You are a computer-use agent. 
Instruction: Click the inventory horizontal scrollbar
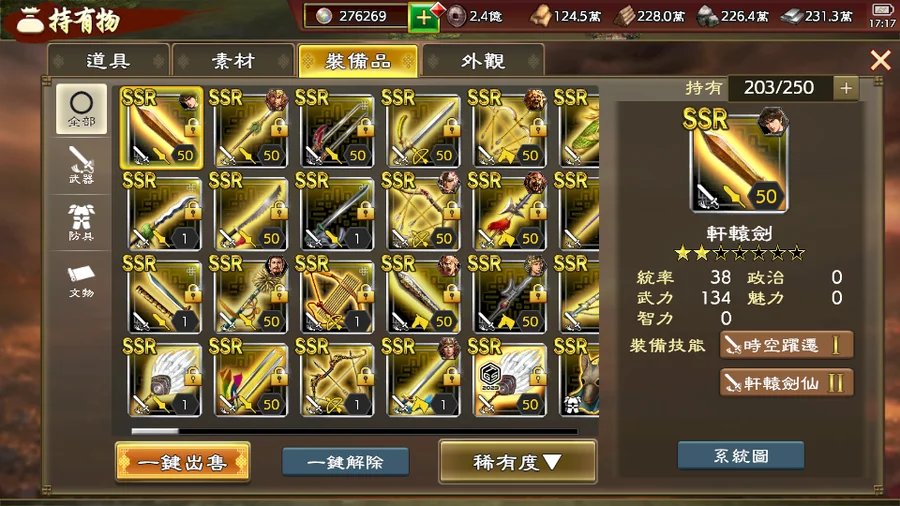354,431
